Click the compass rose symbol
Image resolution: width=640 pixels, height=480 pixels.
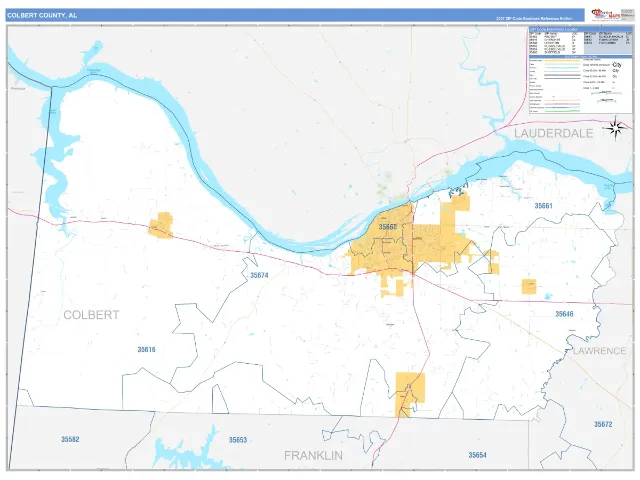pos(616,128)
